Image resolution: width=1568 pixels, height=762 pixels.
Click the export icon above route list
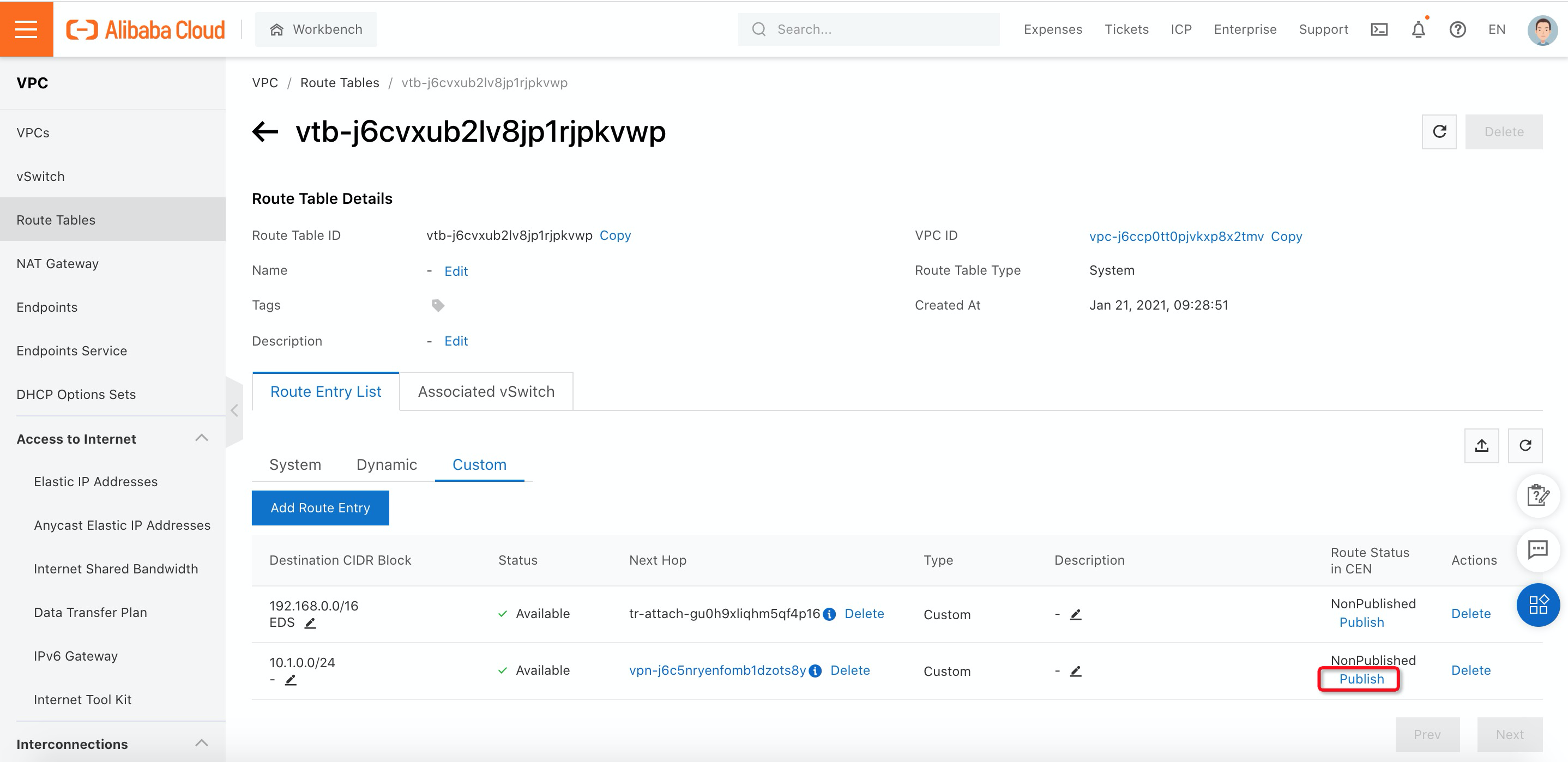click(x=1481, y=445)
